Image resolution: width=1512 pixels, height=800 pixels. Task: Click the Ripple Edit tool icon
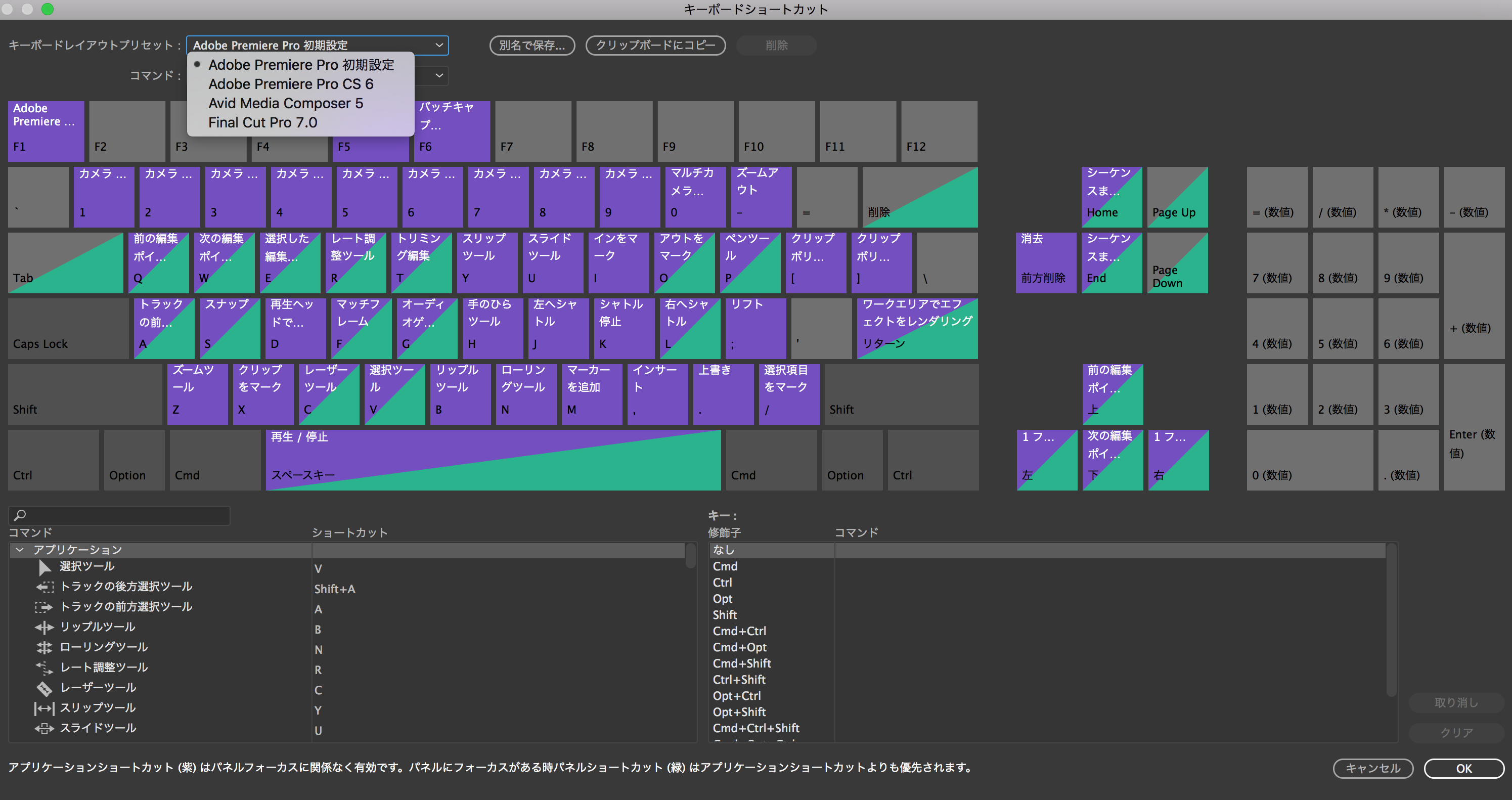click(x=45, y=628)
